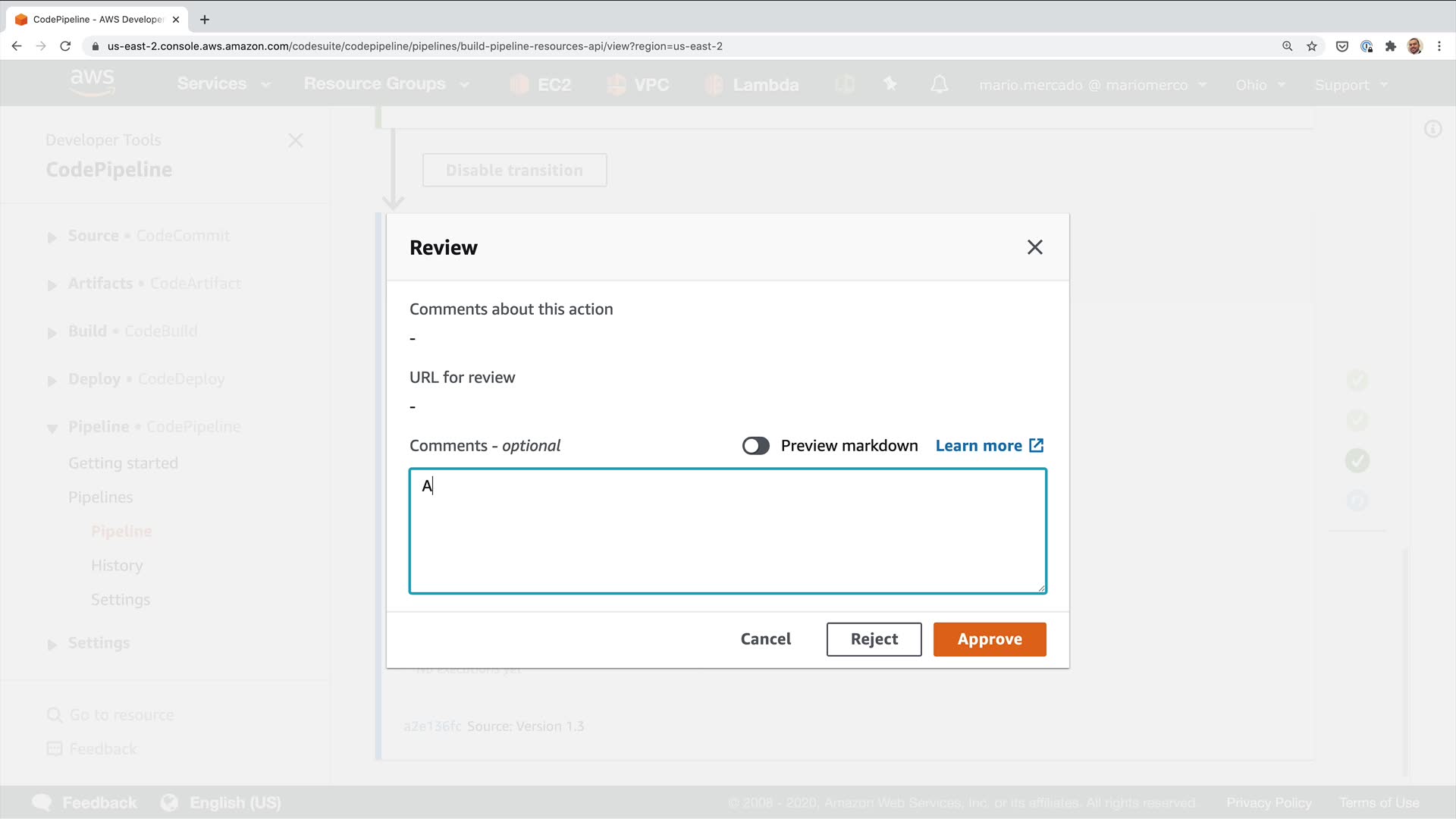Open the Services dropdown menu
Image resolution: width=1456 pixels, height=819 pixels.
coord(223,84)
